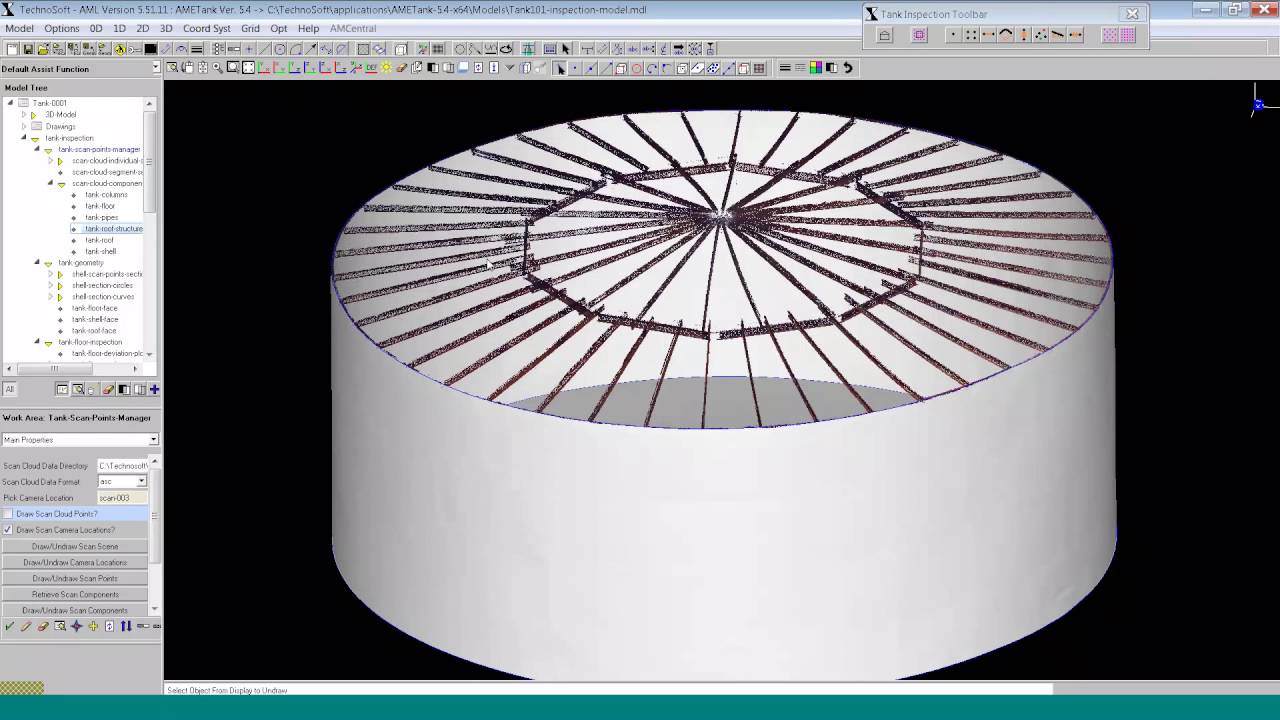Click Draw/Undraw Scan Points button

(75, 578)
